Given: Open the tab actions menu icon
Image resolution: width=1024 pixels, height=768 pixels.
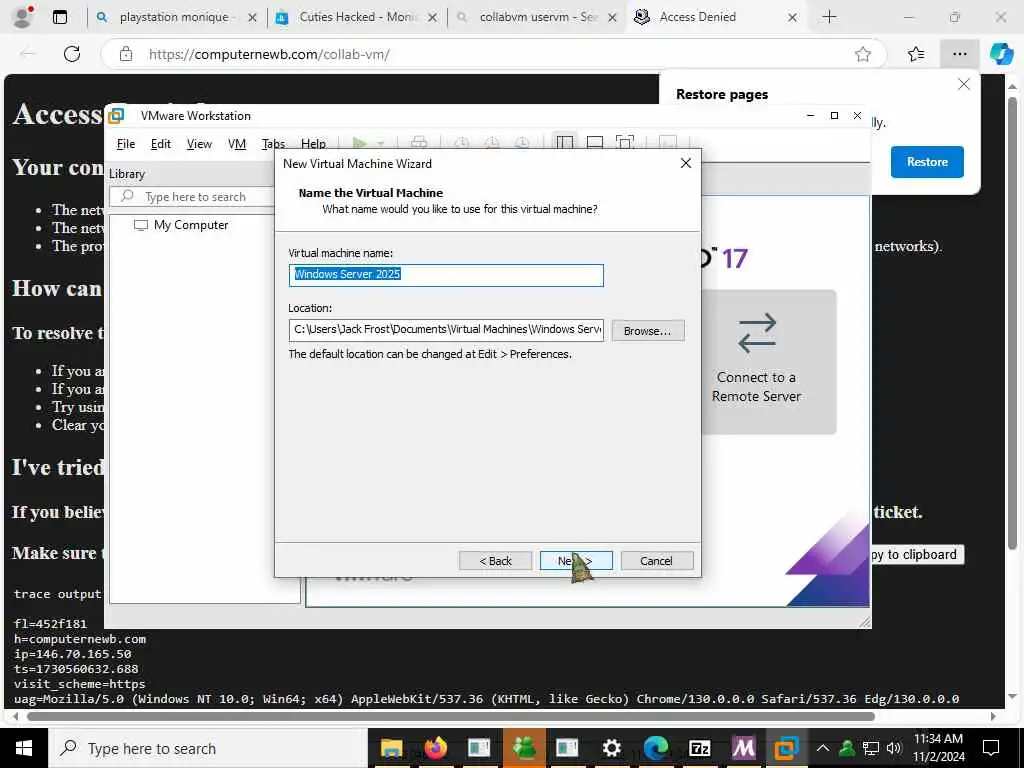Looking at the screenshot, I should click(60, 17).
